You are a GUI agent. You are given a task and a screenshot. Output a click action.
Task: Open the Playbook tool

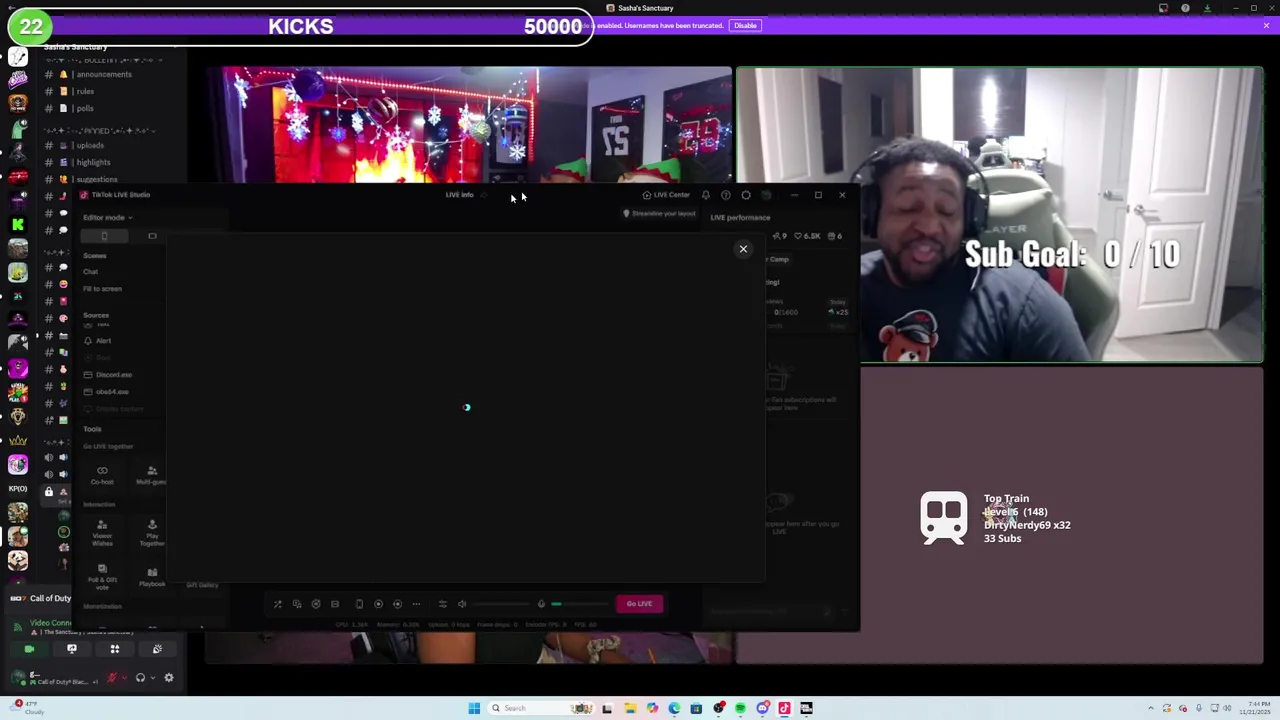(x=152, y=577)
